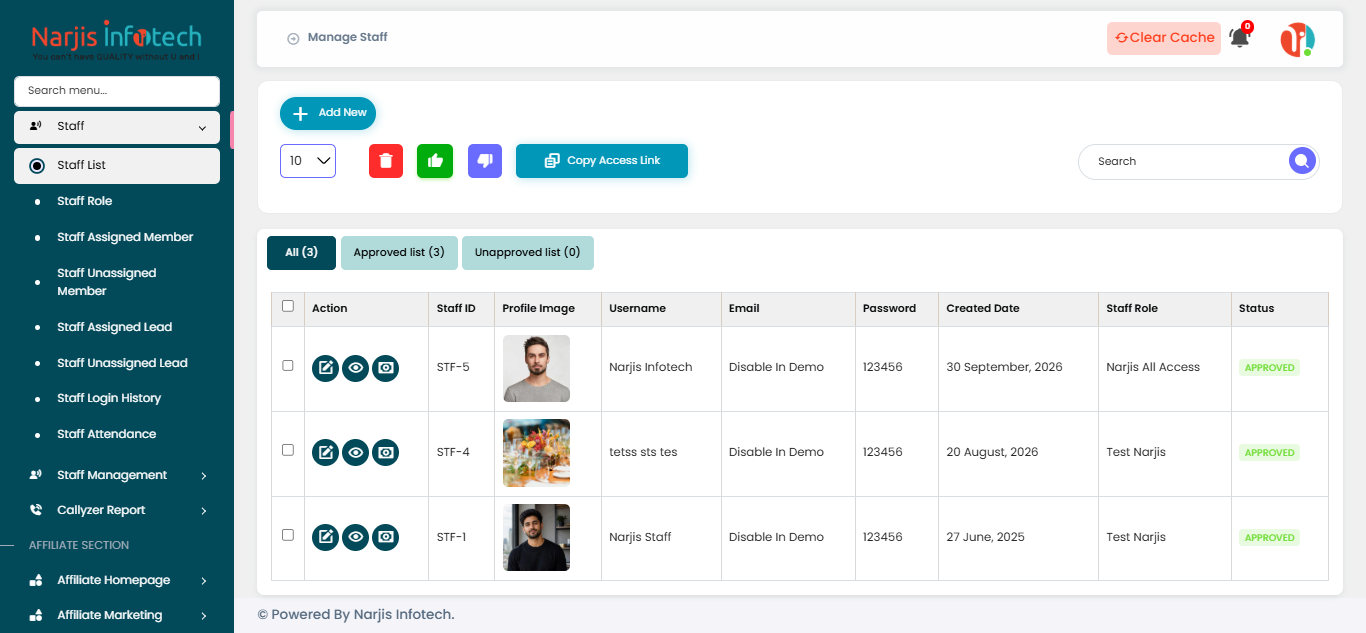1366x633 pixels.
Task: Edit staff STF-5 with pencil icon
Action: (325, 368)
